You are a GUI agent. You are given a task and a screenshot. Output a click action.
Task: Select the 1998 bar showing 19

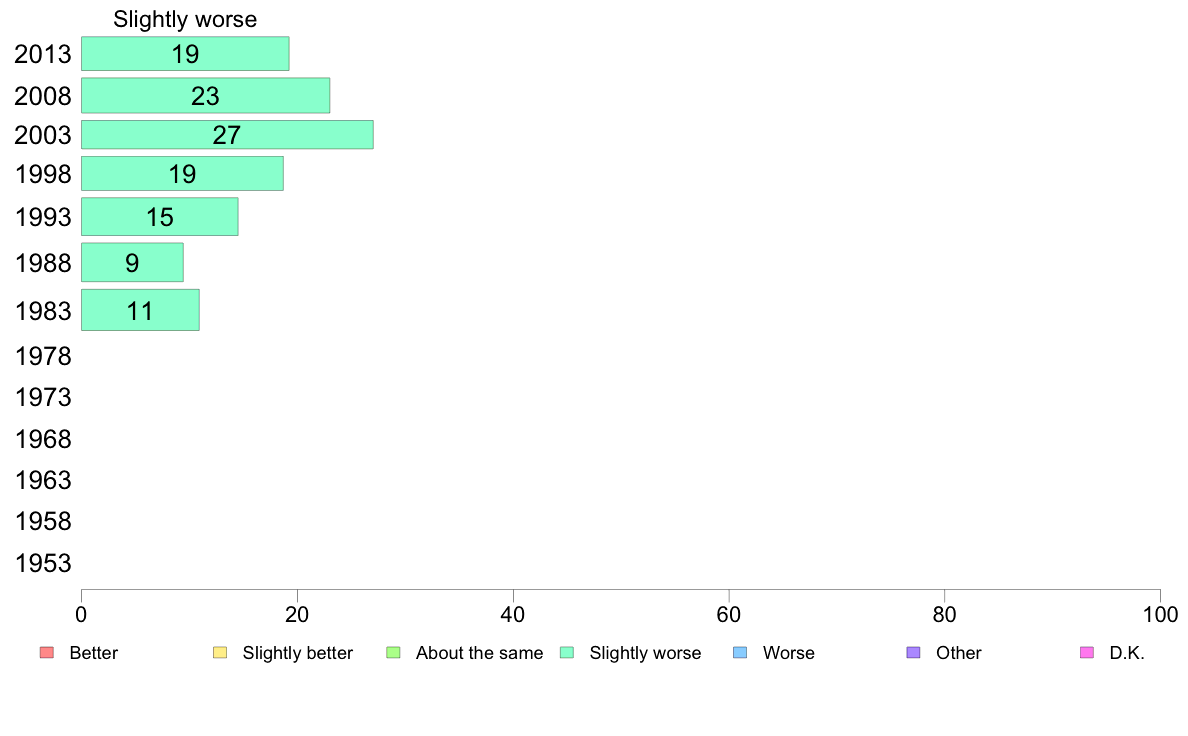182,174
